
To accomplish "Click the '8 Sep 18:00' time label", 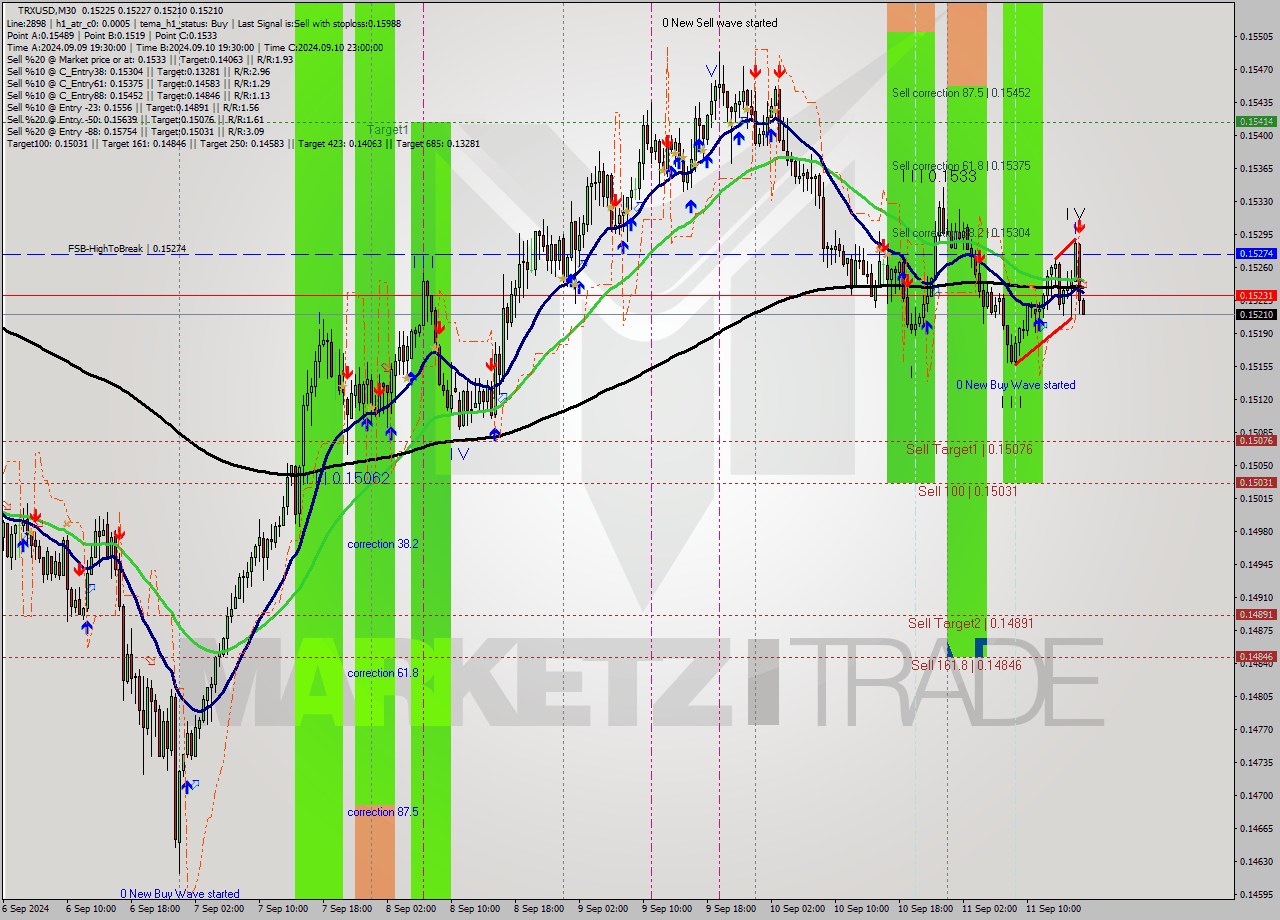I will click(540, 909).
